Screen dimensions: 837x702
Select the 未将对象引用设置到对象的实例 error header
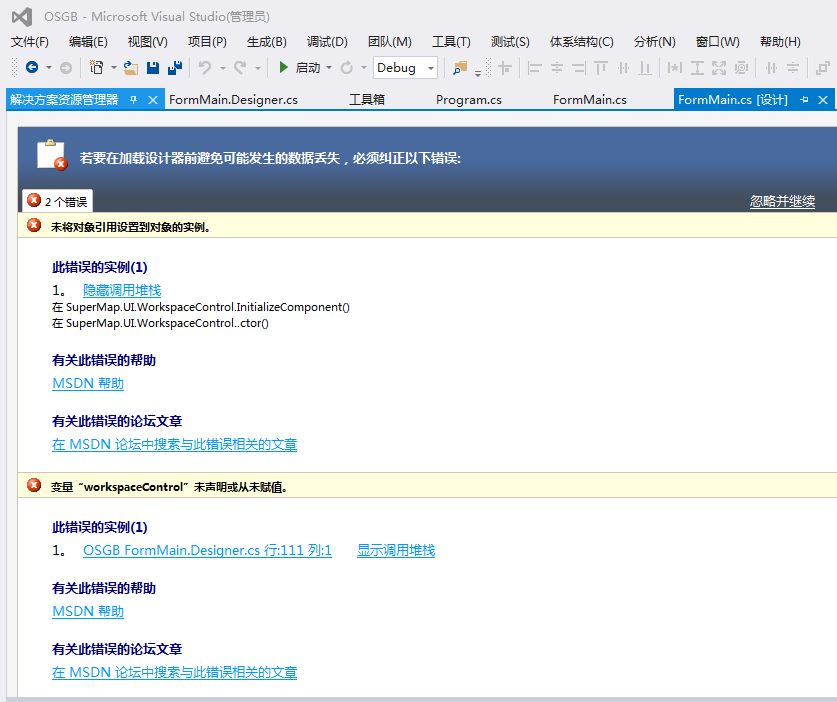coord(427,226)
